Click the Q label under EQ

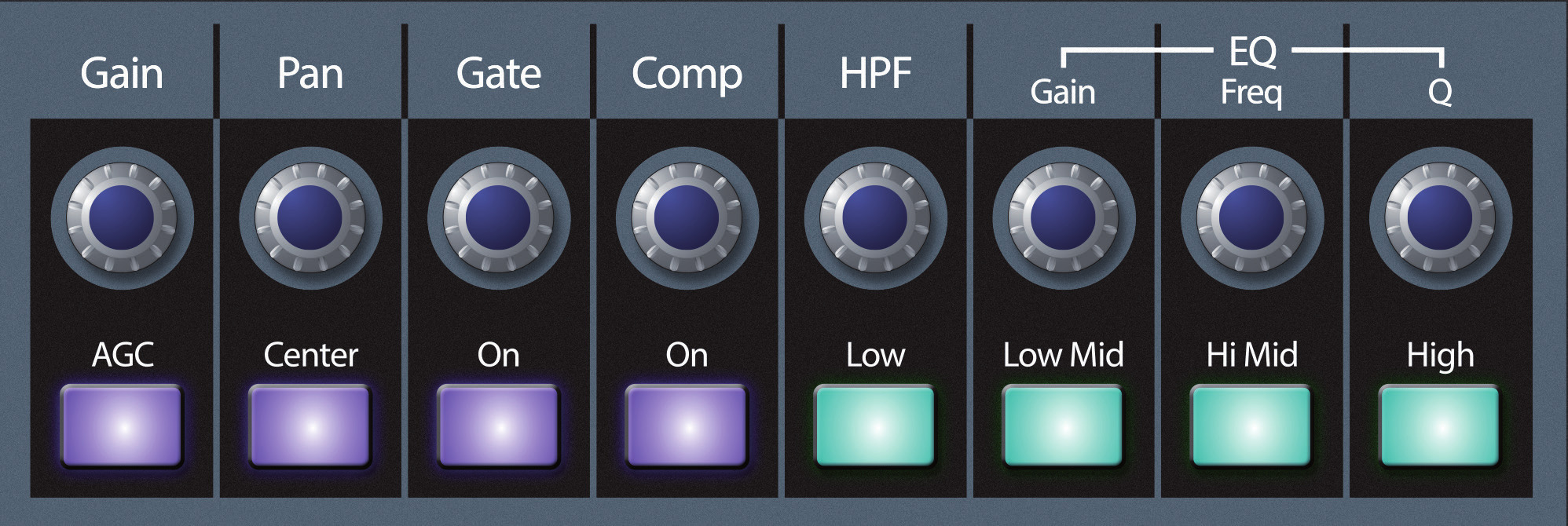click(x=1440, y=93)
